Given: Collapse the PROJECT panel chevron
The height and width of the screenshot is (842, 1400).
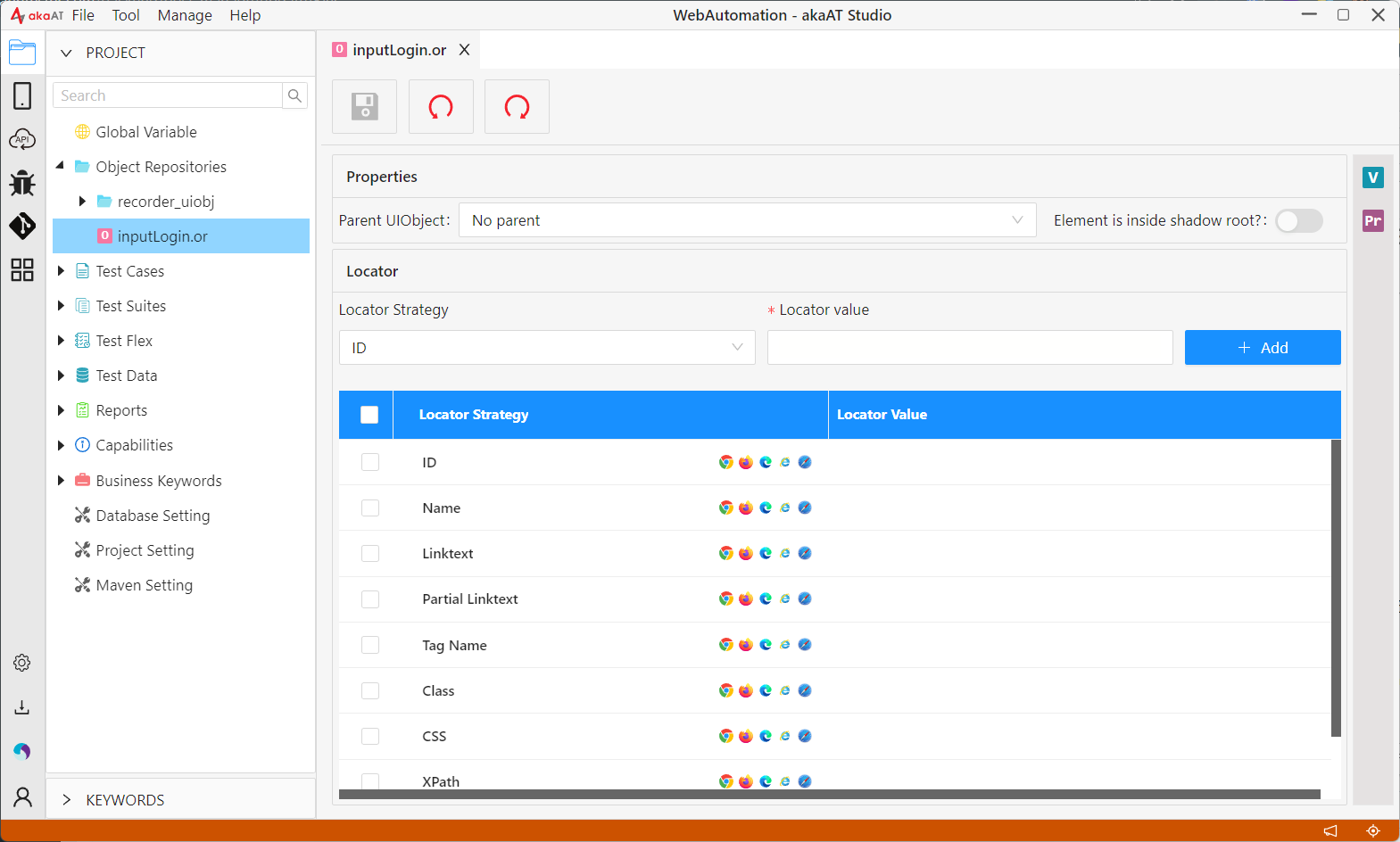Looking at the screenshot, I should pyautogui.click(x=66, y=53).
